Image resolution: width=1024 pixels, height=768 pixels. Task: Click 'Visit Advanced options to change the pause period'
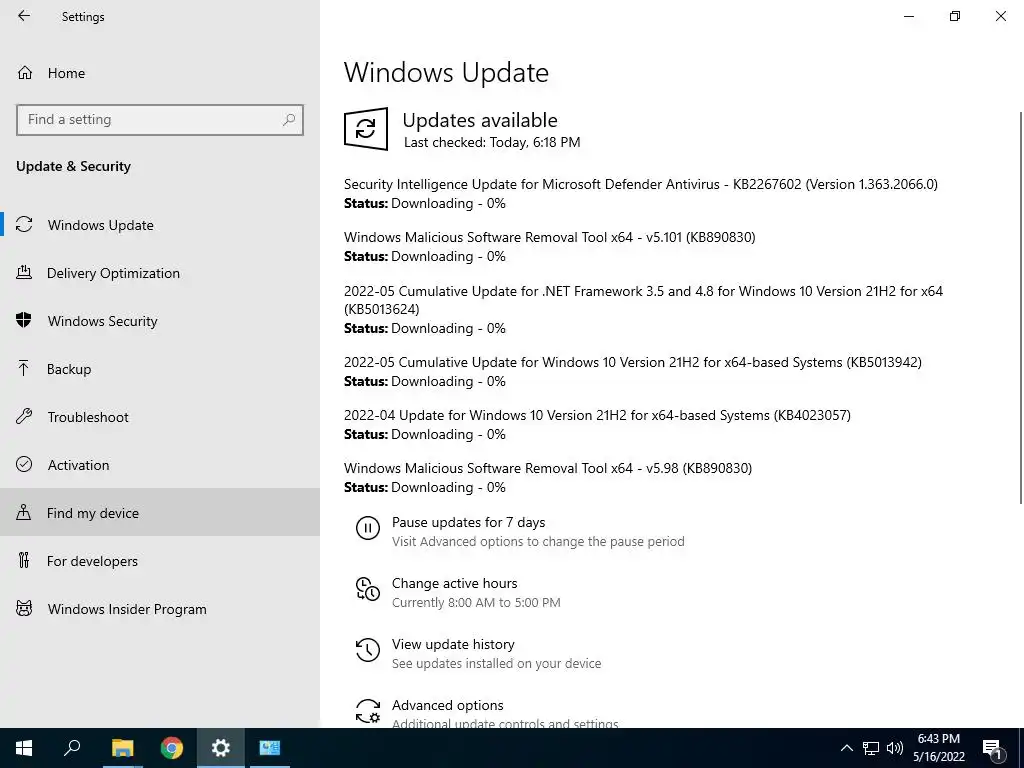click(x=538, y=541)
